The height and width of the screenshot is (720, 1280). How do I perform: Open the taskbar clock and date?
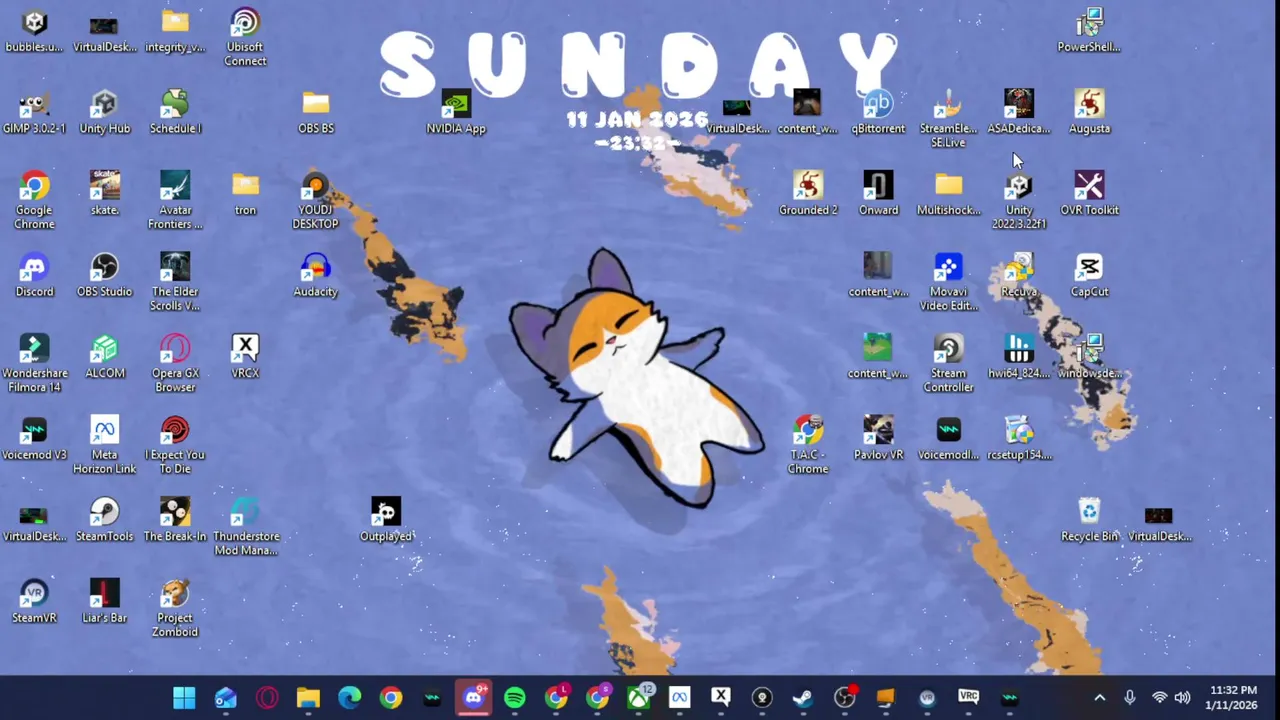coord(1233,698)
